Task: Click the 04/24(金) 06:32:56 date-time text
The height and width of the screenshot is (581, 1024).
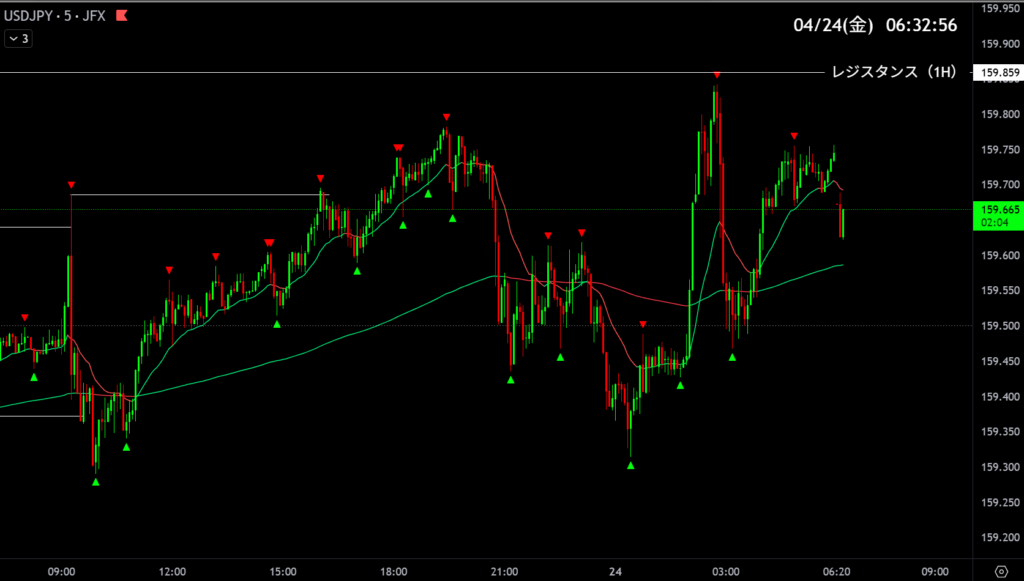Action: coord(873,25)
